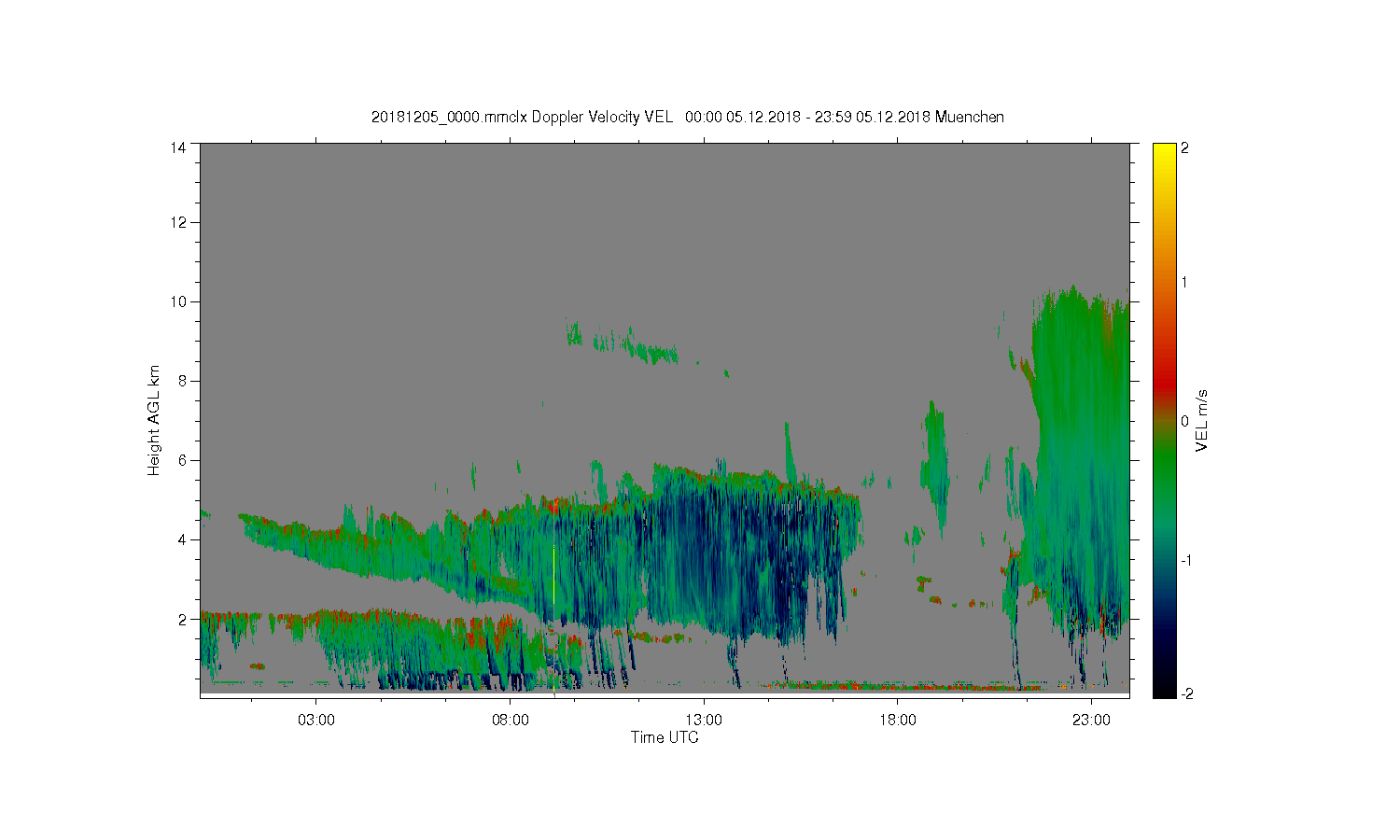Click the colorbar value 0
The height and width of the screenshot is (840, 1400).
pos(1184,421)
